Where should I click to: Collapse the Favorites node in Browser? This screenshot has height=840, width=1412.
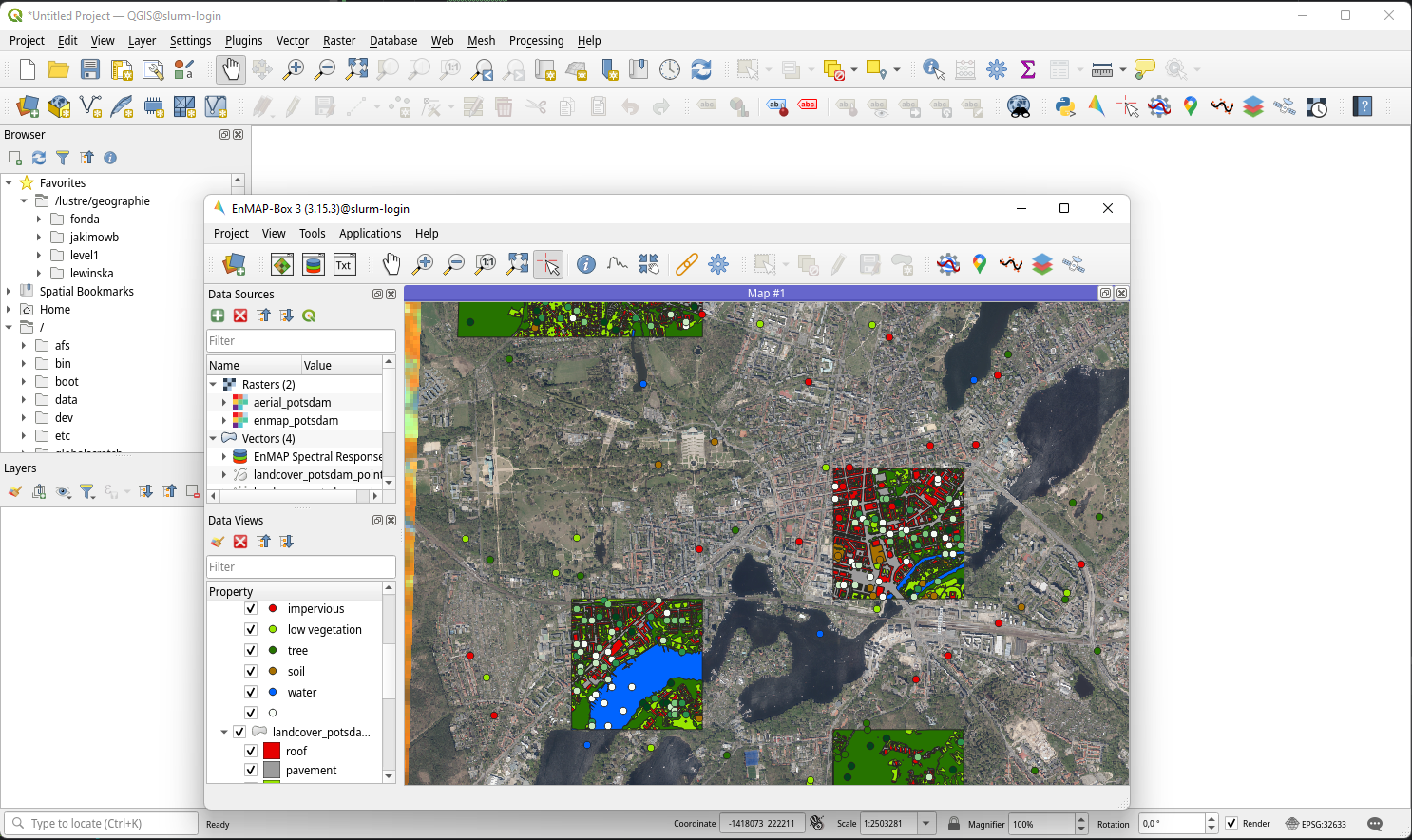[9, 182]
